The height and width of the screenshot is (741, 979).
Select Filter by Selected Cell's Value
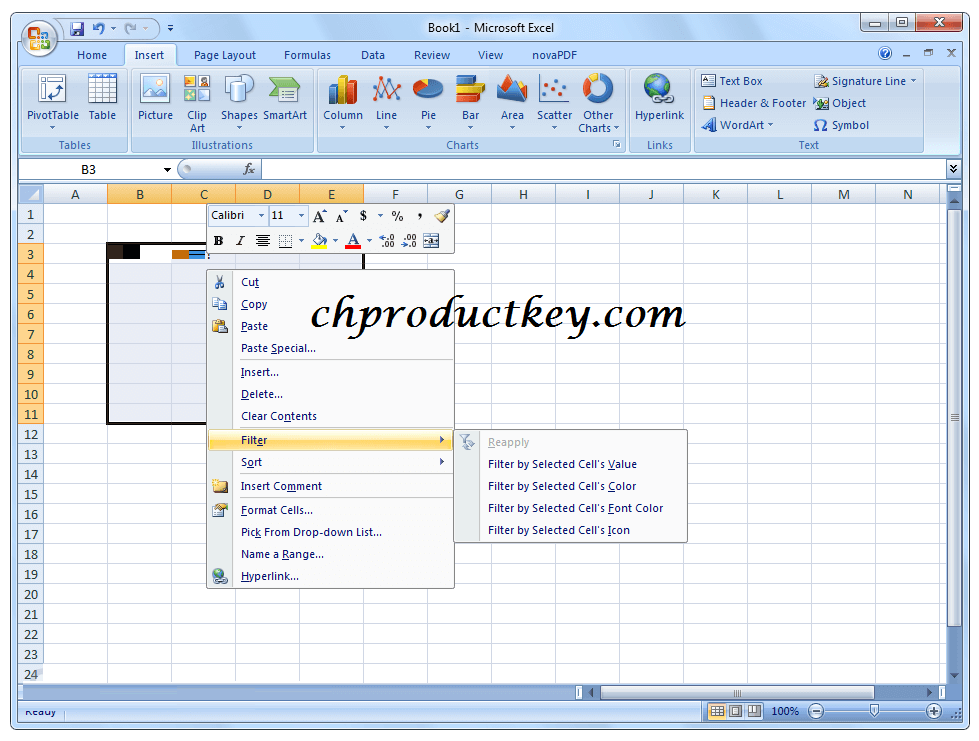[571, 464]
